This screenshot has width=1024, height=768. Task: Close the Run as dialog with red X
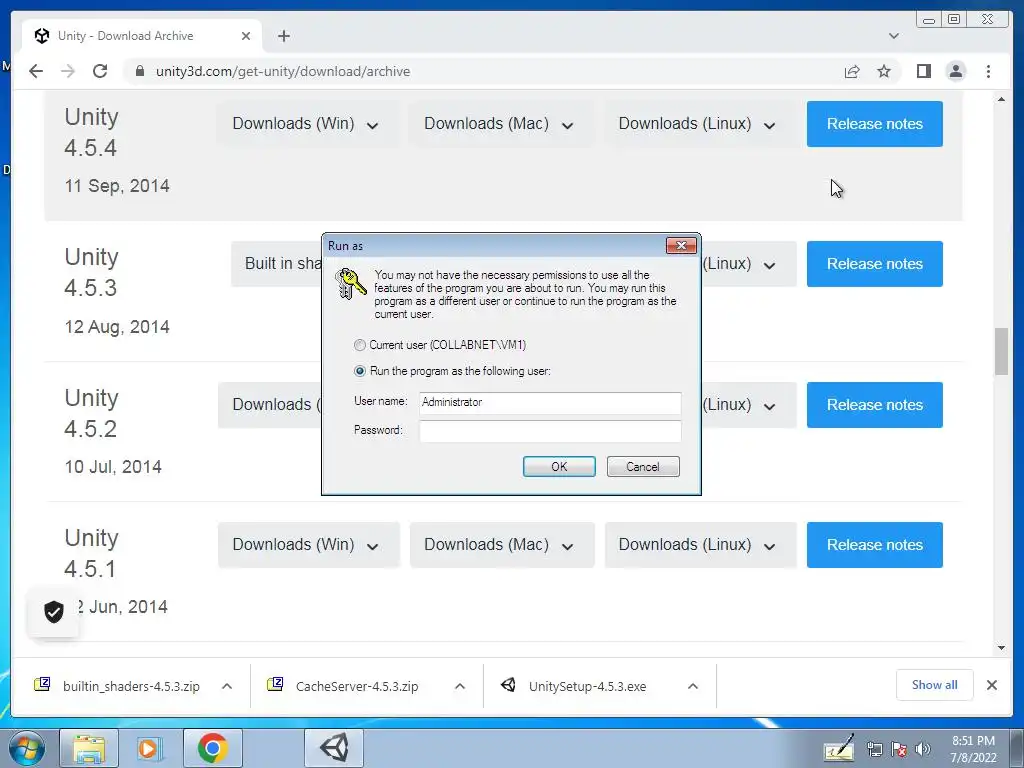681,246
